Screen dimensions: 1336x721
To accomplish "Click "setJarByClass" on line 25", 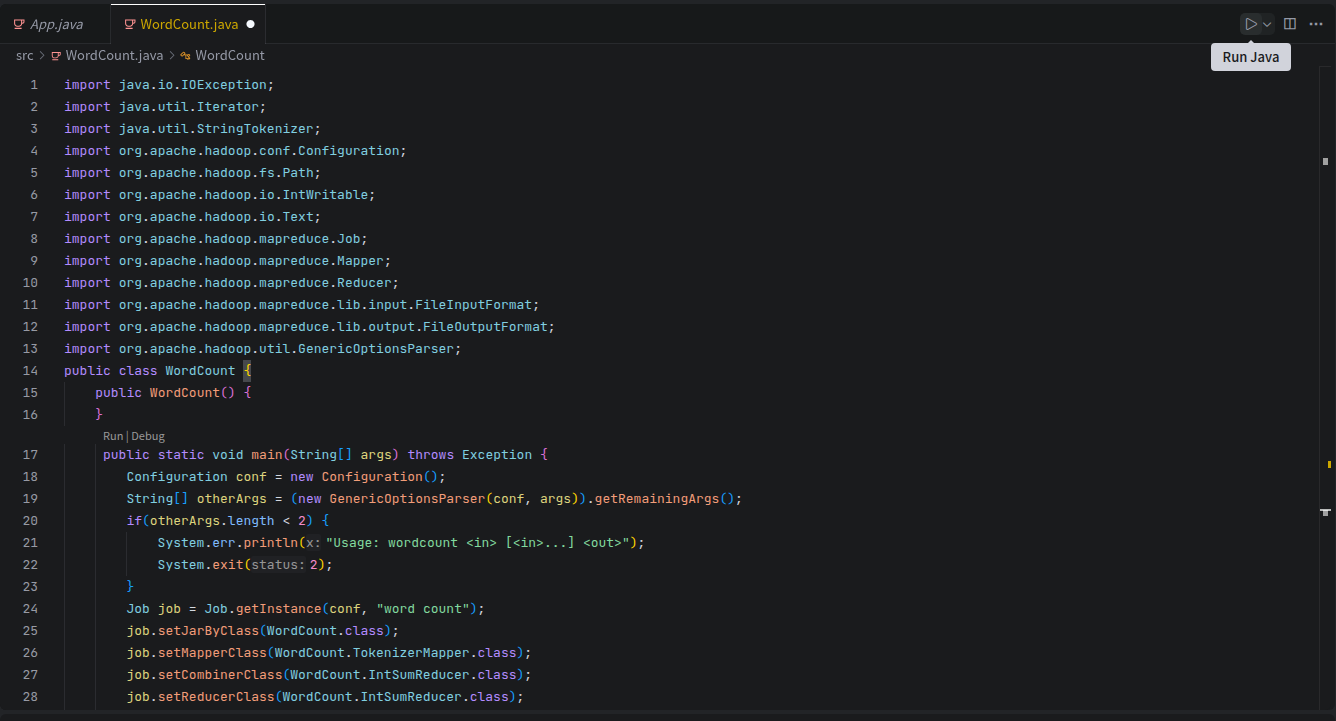I will tap(208, 631).
